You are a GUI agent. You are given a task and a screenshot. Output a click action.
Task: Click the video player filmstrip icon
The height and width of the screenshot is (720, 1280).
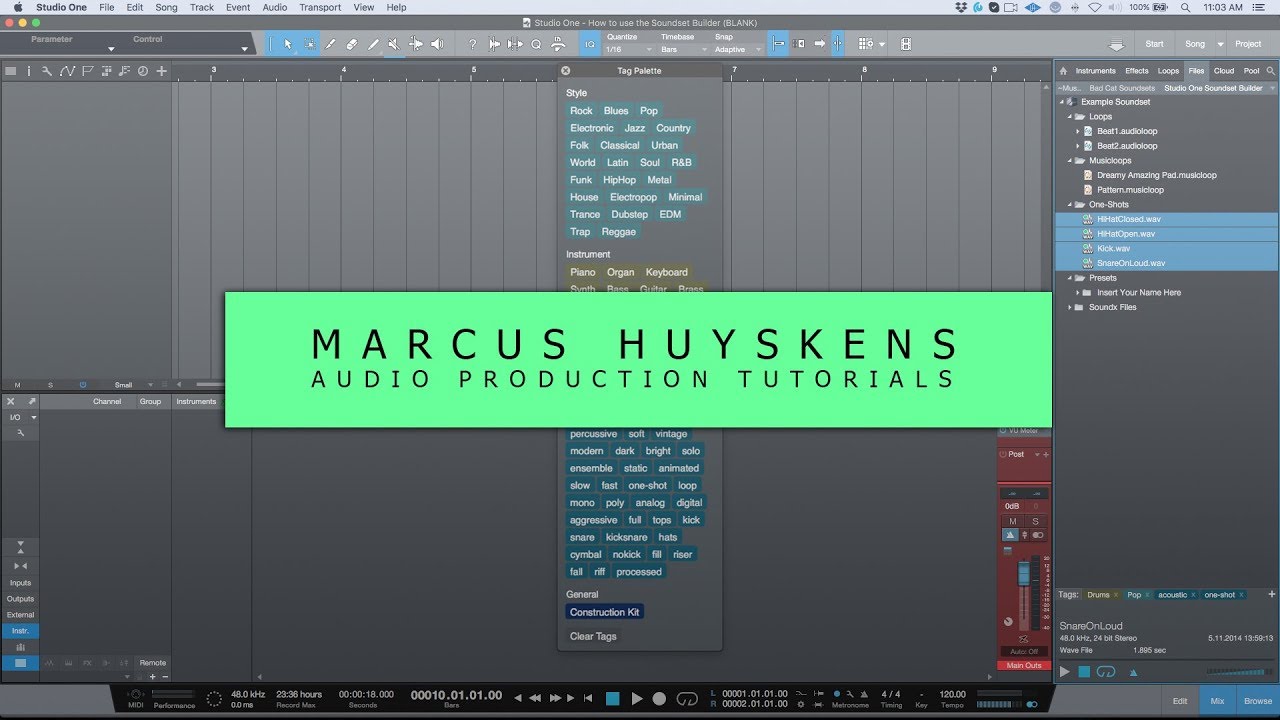pyautogui.click(x=906, y=44)
